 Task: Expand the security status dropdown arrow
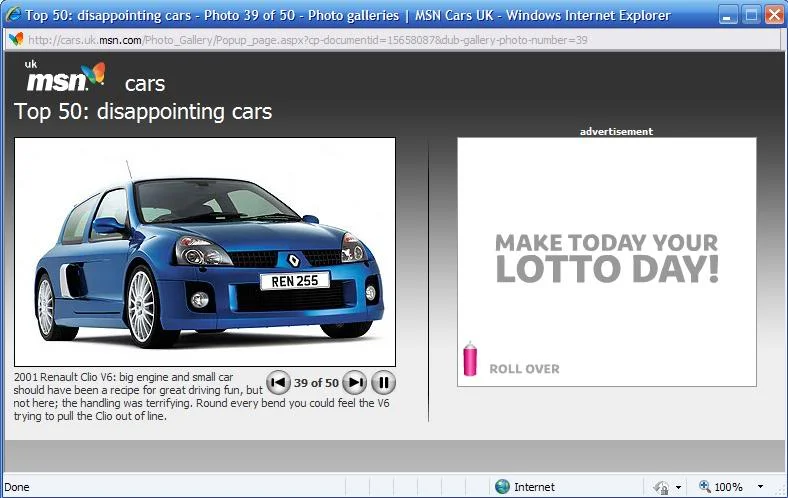click(678, 487)
